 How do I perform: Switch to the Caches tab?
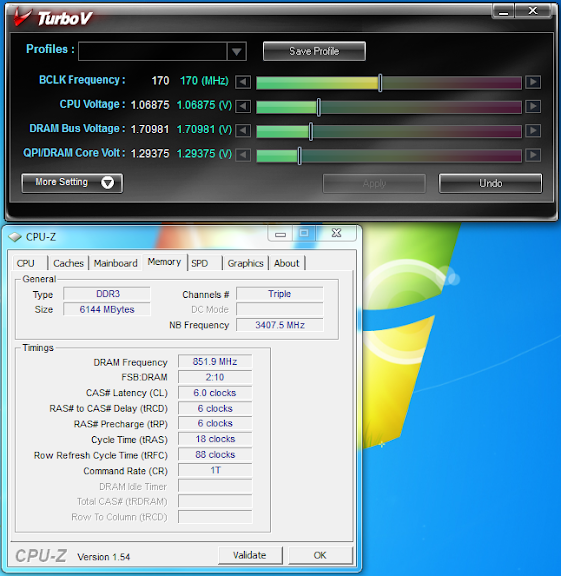coord(68,263)
